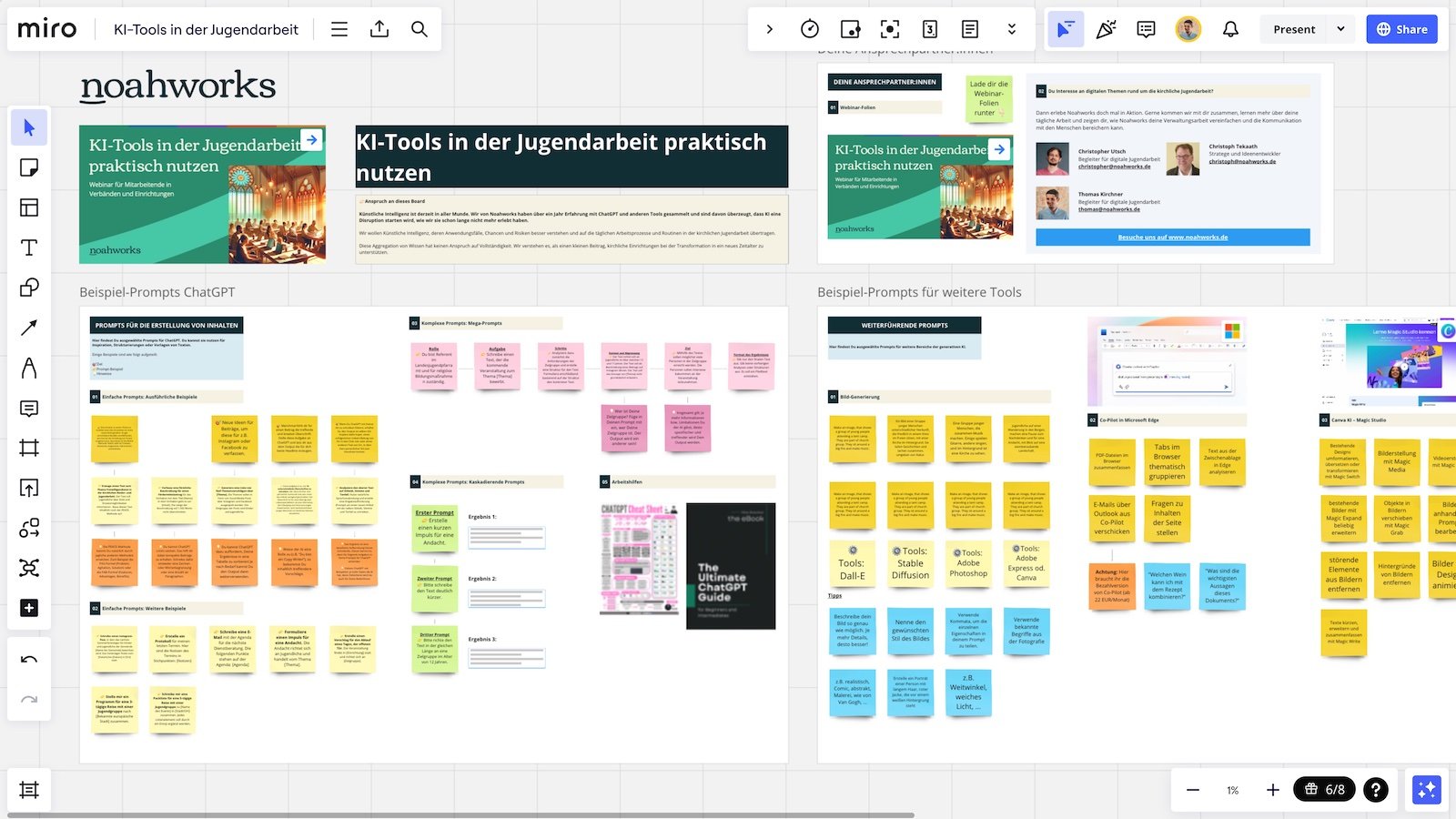
Task: Select the 'Beispiel-Prompts für weitere Tools' frame title
Action: coord(919,292)
